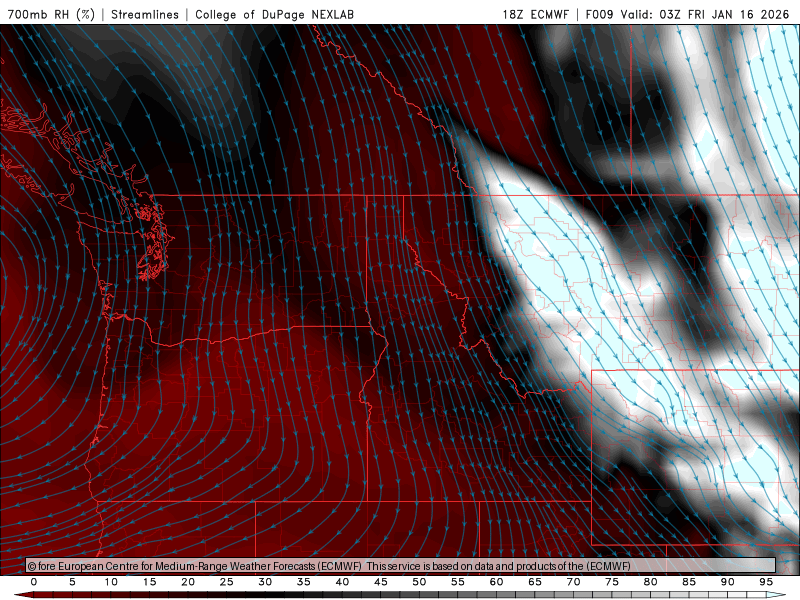Click the "25" colorbar scale label
The height and width of the screenshot is (600, 800).
tap(227, 582)
